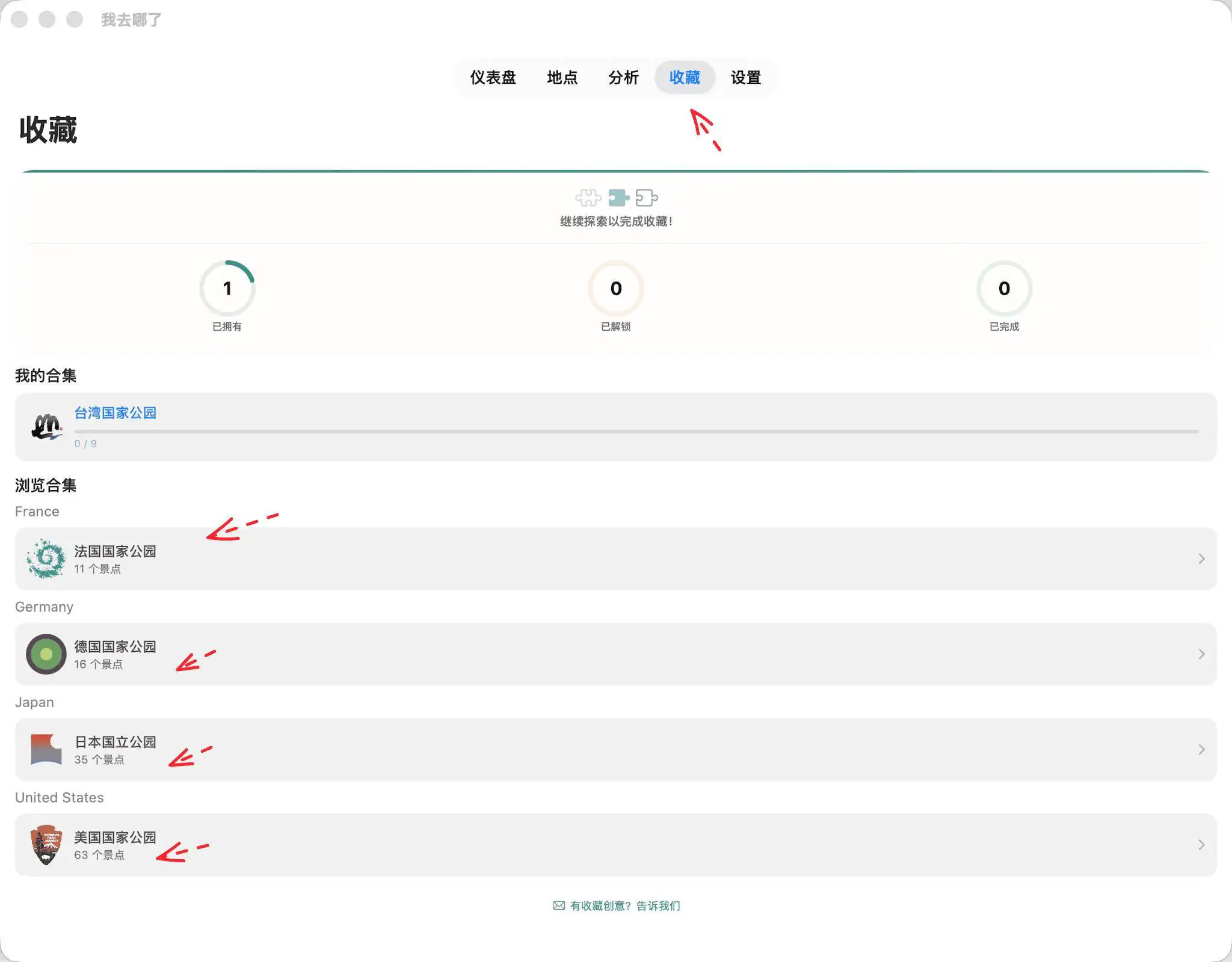Click the filled teal puzzle piece icon
Image resolution: width=1232 pixels, height=962 pixels.
pyautogui.click(x=618, y=198)
